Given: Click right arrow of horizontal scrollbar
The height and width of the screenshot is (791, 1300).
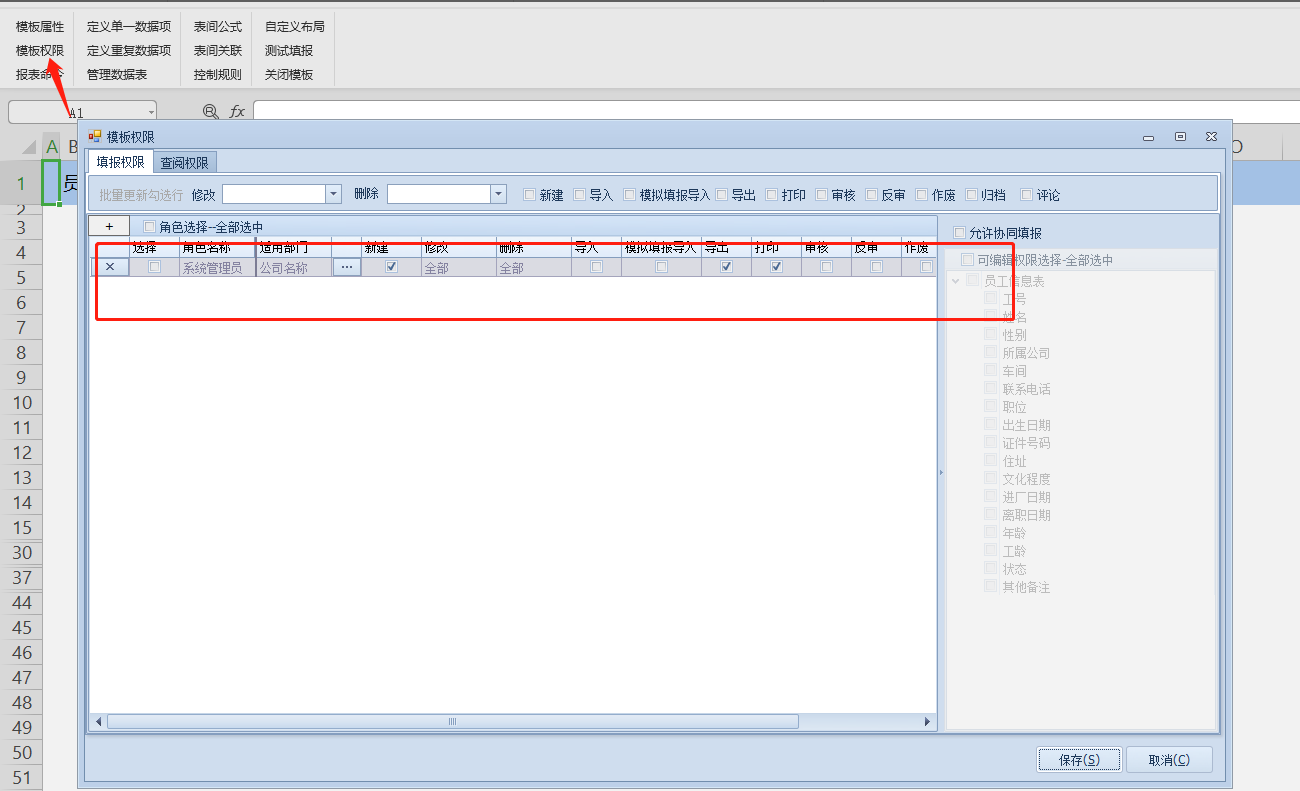Looking at the screenshot, I should click(928, 721).
